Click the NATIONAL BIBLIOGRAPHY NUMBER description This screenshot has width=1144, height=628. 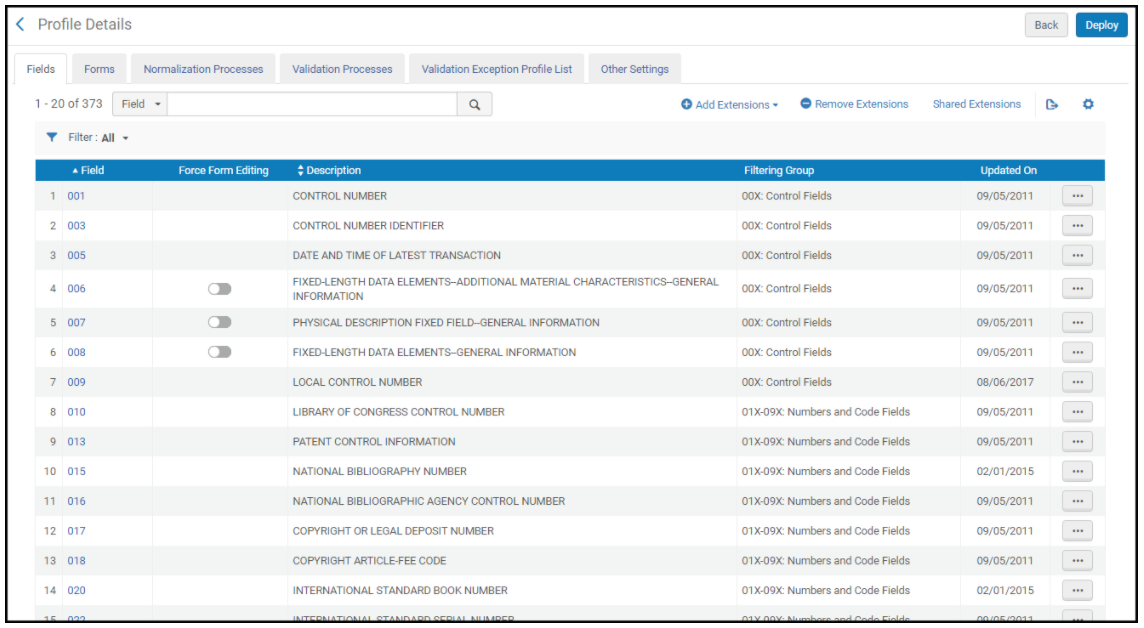pos(380,472)
